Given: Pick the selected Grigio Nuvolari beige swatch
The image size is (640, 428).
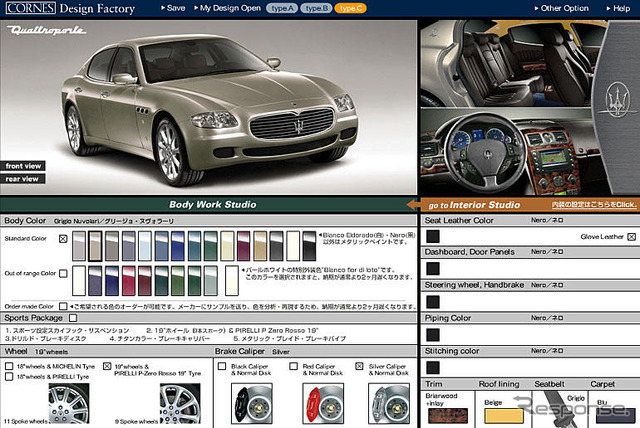Looking at the screenshot, I should click(x=95, y=246).
